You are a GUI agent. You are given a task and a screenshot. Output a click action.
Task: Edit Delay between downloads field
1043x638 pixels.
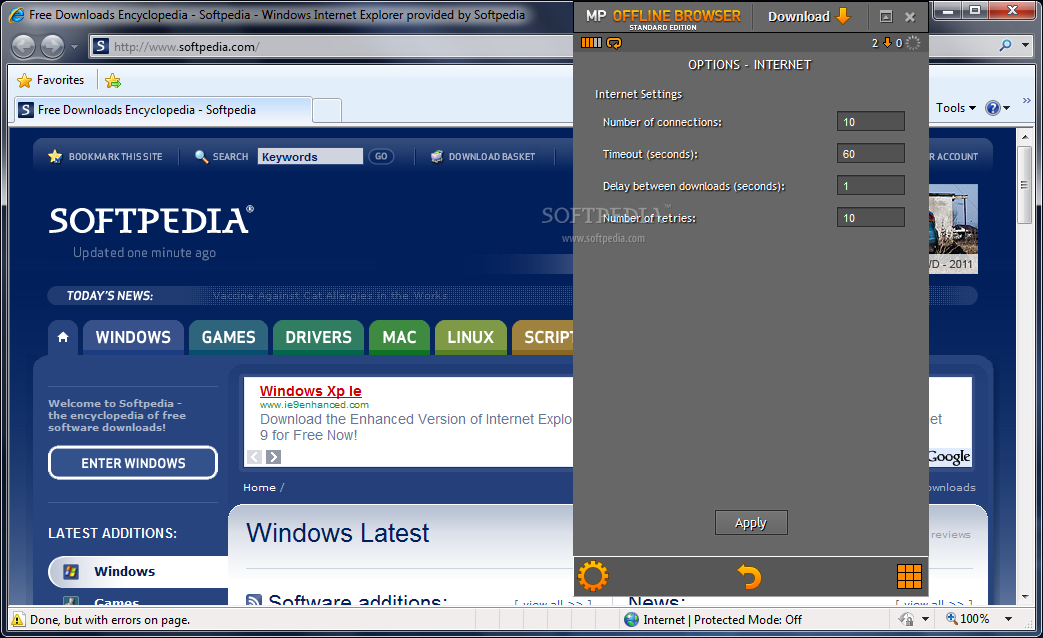871,186
